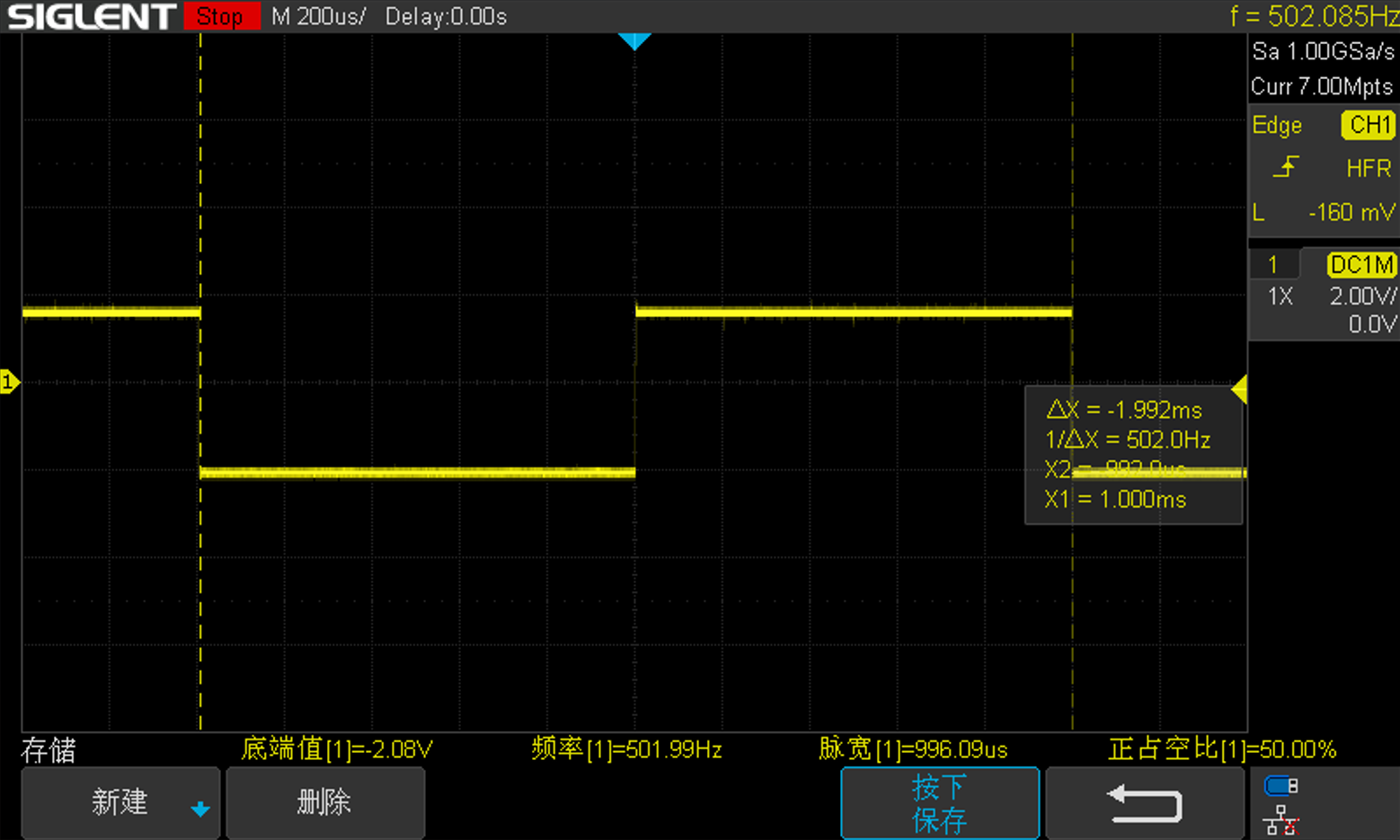
Task: Select the X1 dashed cursor line
Action: click(1072, 382)
